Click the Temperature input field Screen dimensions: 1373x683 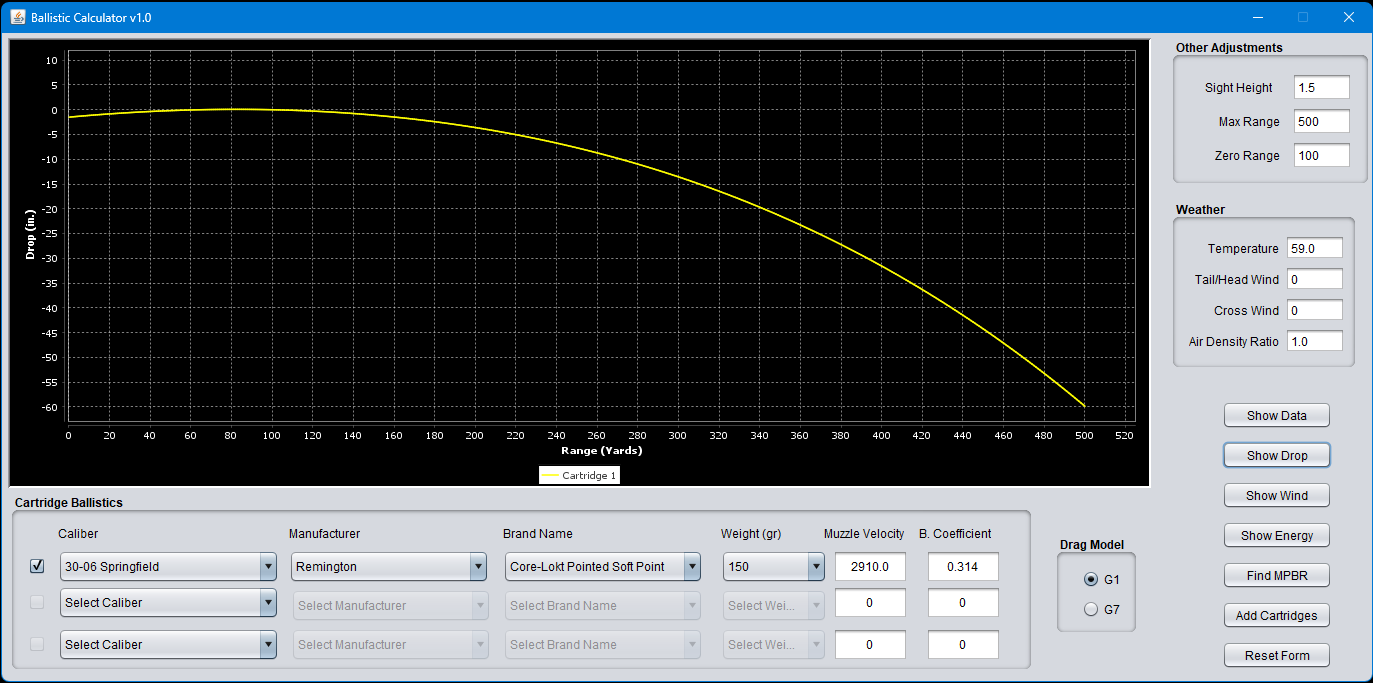pyautogui.click(x=1315, y=248)
